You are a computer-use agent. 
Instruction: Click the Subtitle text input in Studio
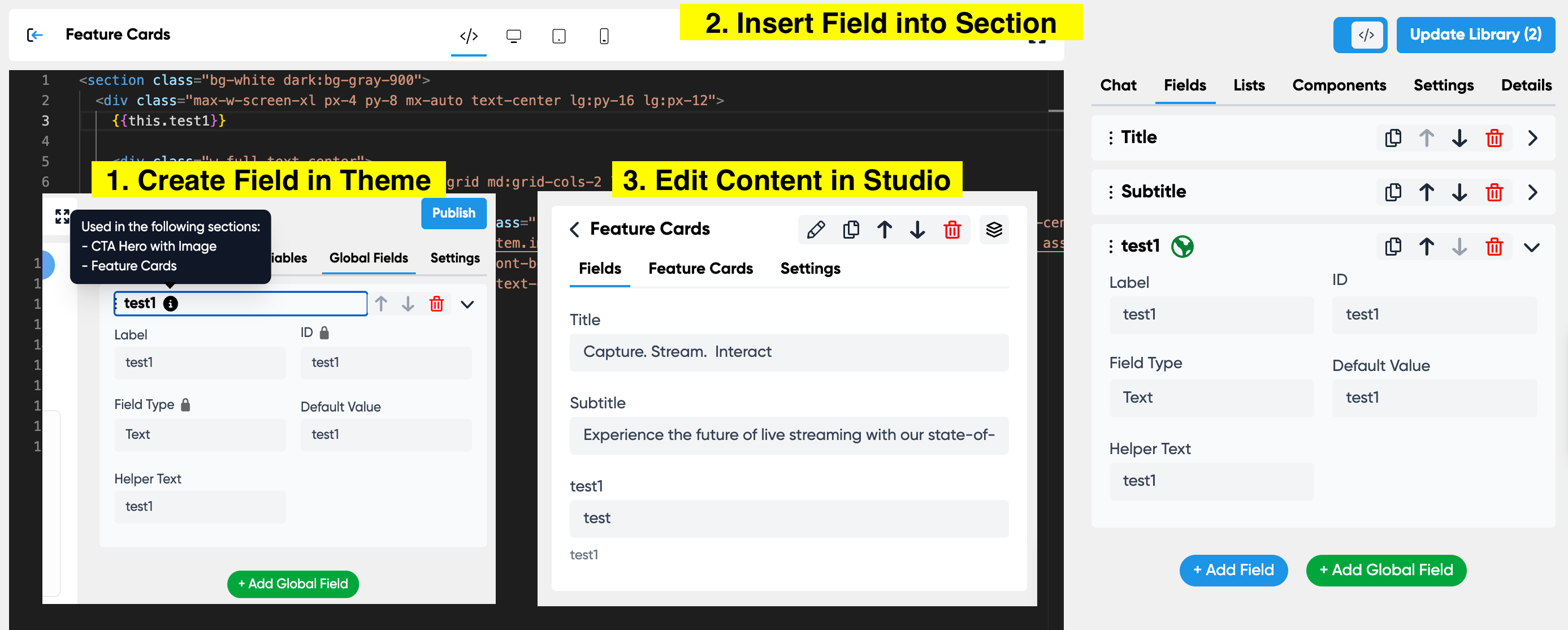[x=789, y=435]
